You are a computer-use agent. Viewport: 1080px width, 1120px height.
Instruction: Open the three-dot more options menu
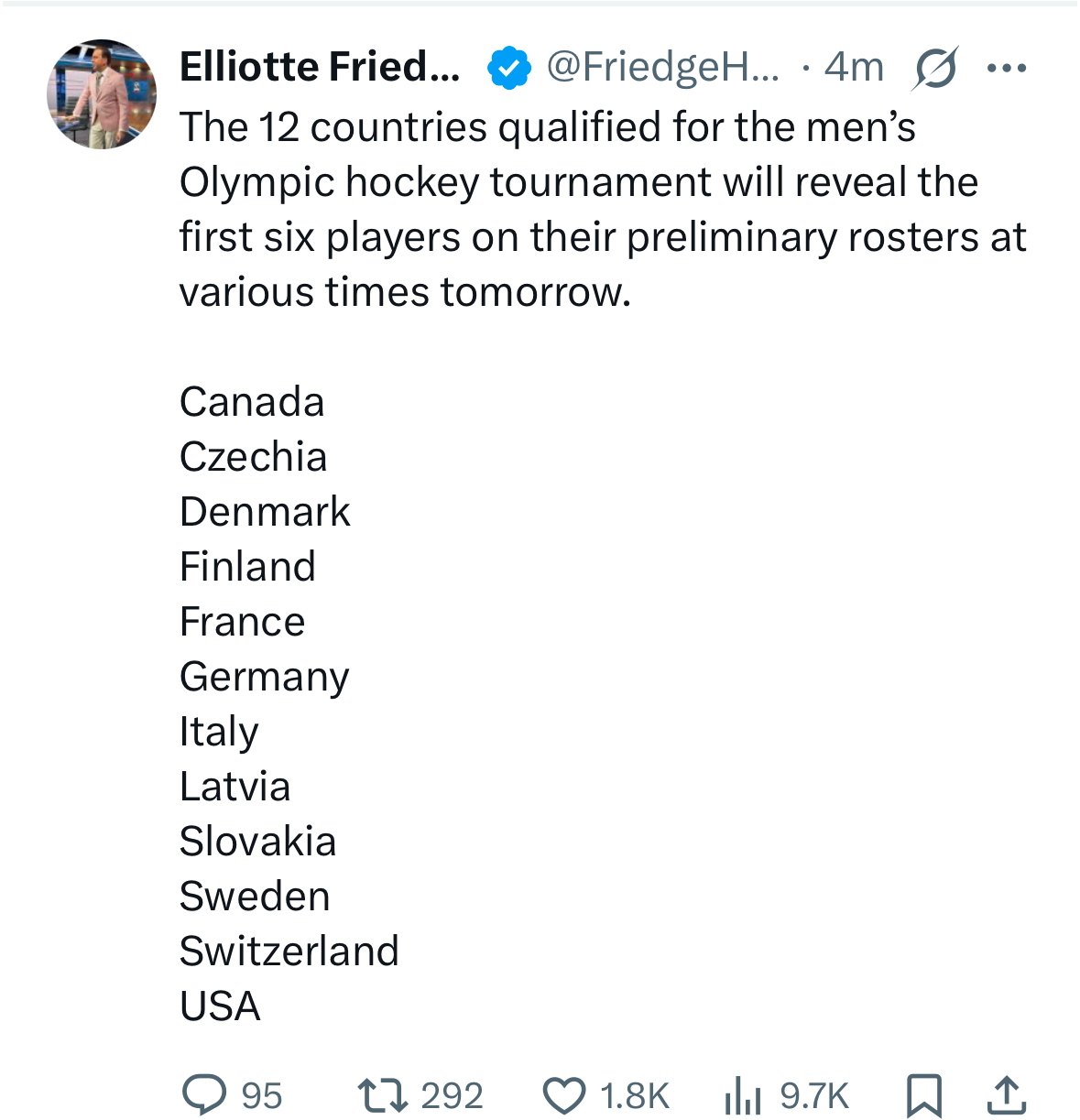click(x=1007, y=68)
